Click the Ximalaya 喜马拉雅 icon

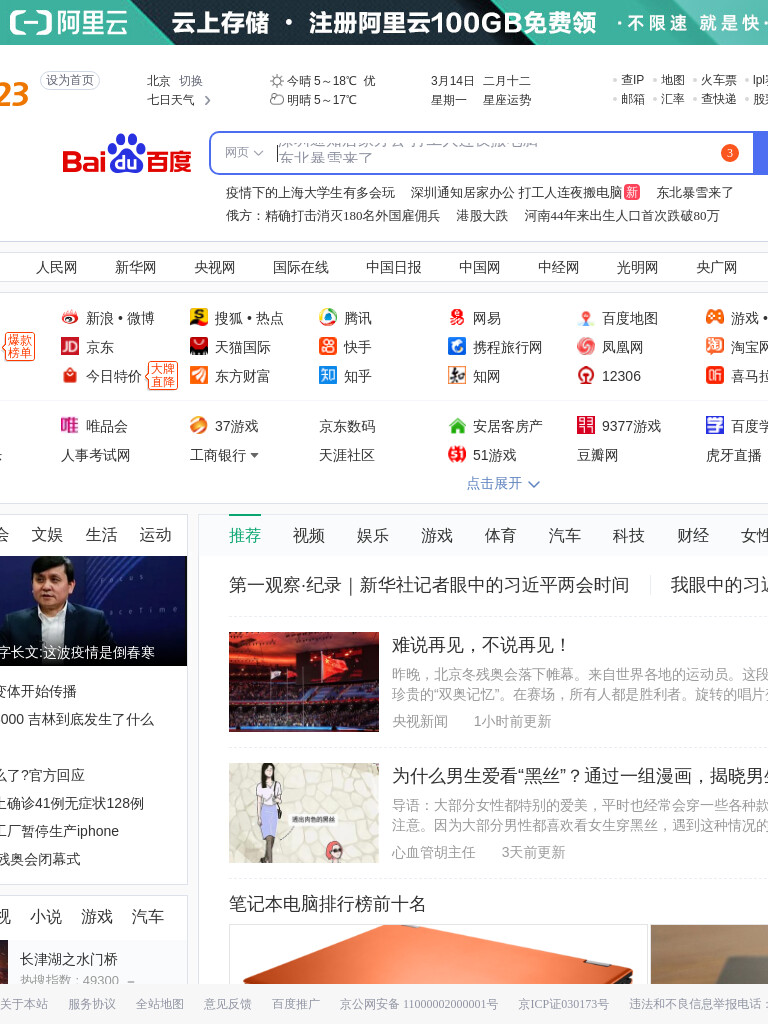click(x=715, y=376)
